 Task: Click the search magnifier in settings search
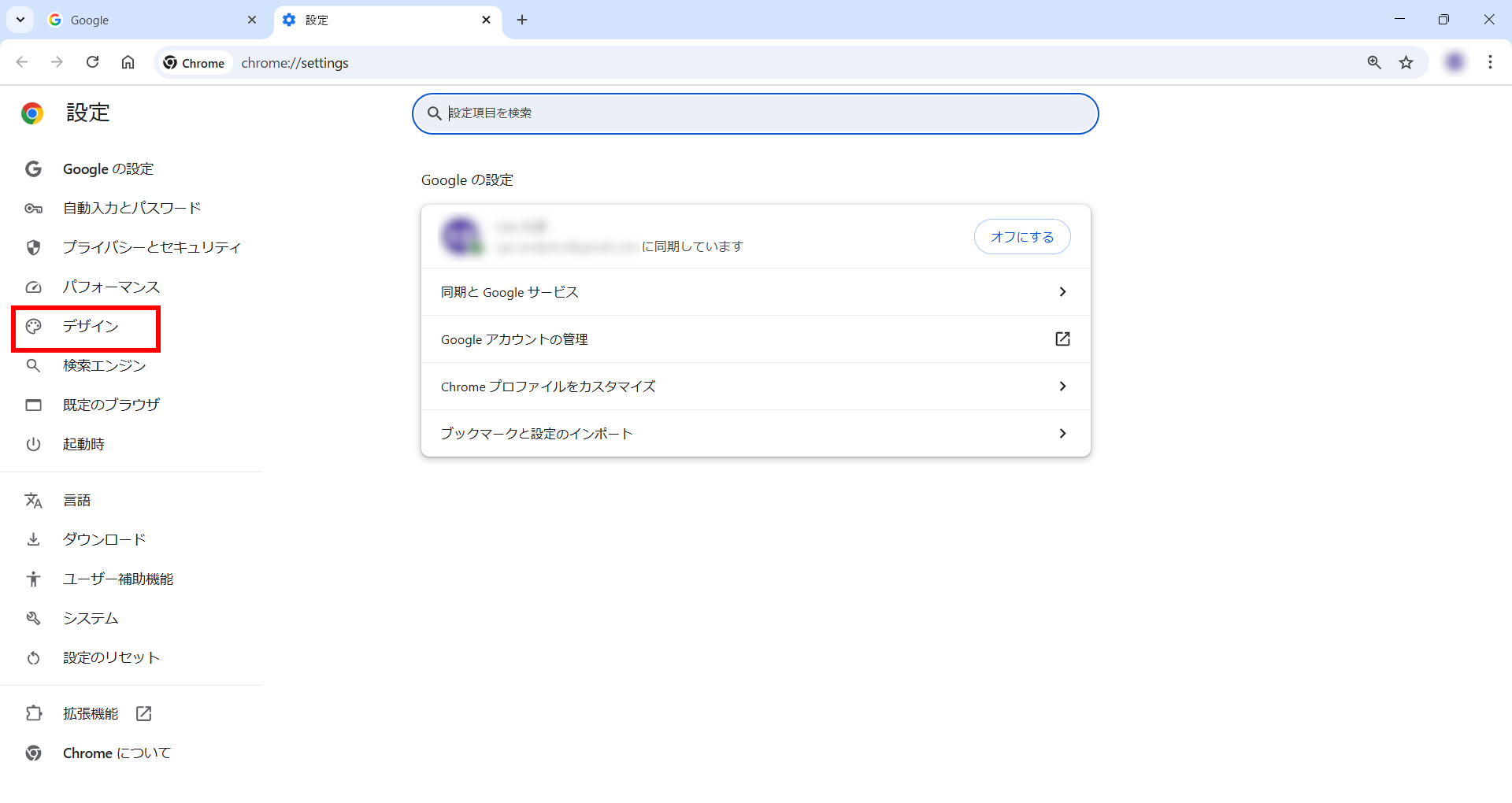pos(434,113)
